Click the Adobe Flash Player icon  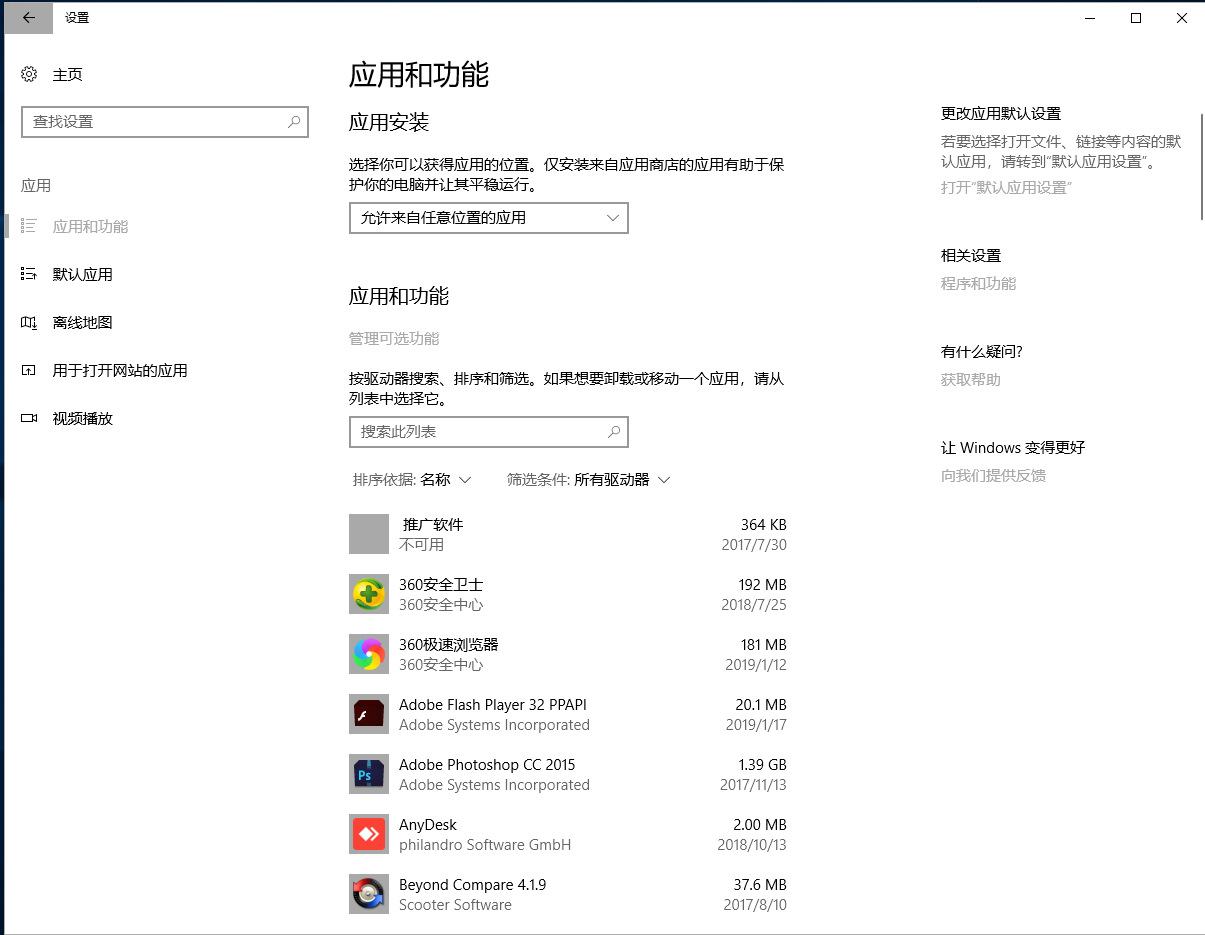tap(369, 714)
